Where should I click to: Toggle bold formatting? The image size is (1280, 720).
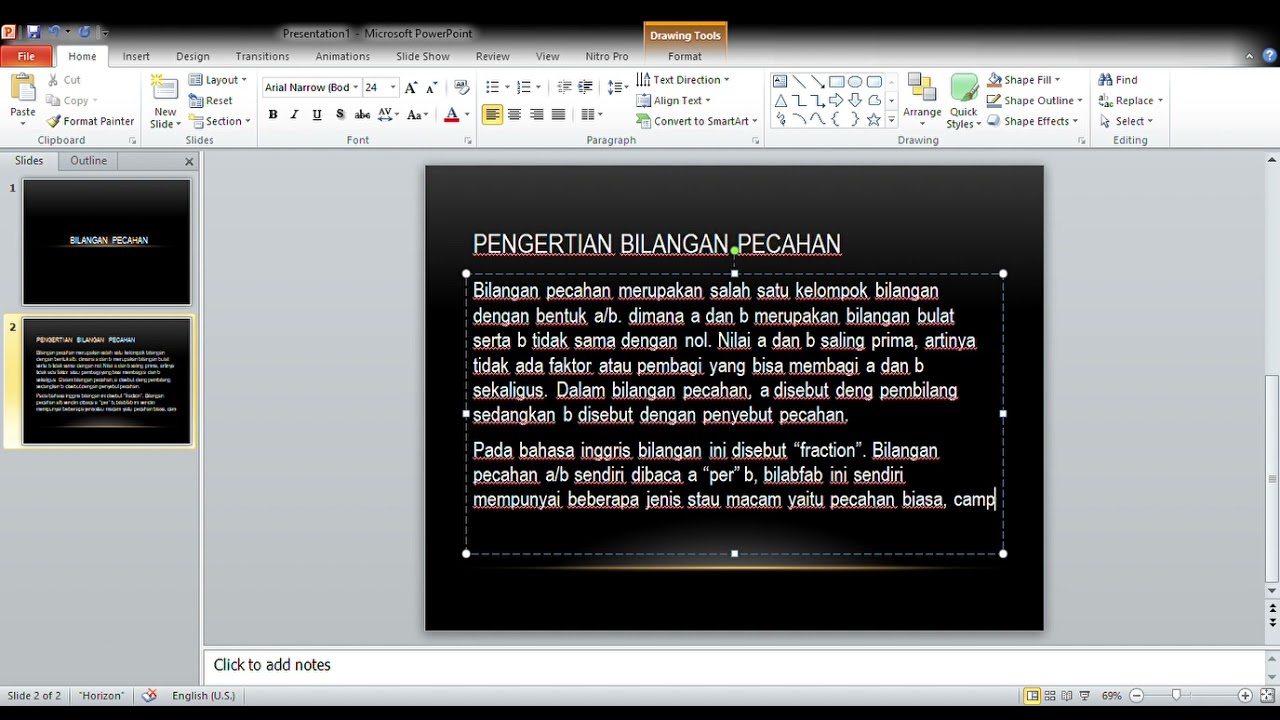(x=273, y=115)
